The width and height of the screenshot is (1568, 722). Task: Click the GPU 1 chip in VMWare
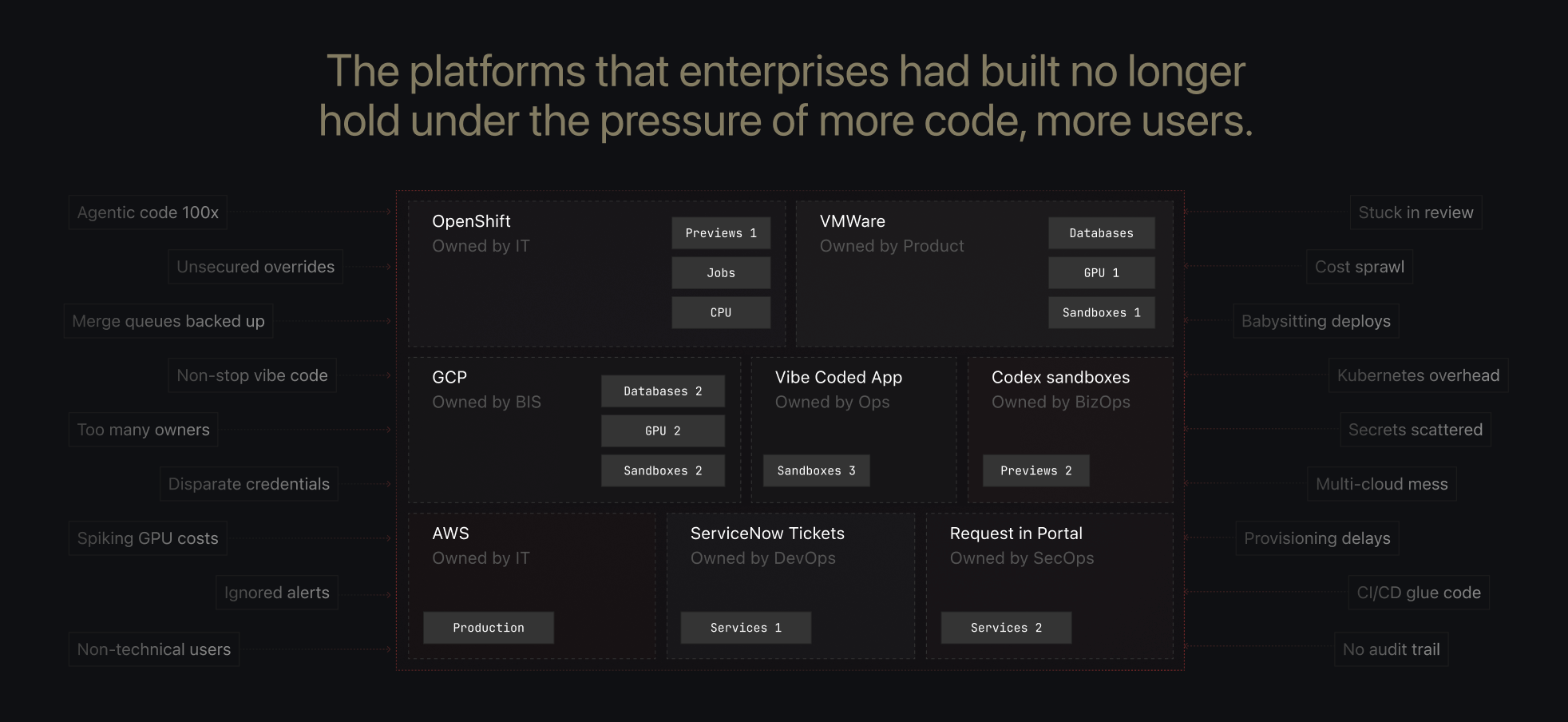(x=1102, y=273)
